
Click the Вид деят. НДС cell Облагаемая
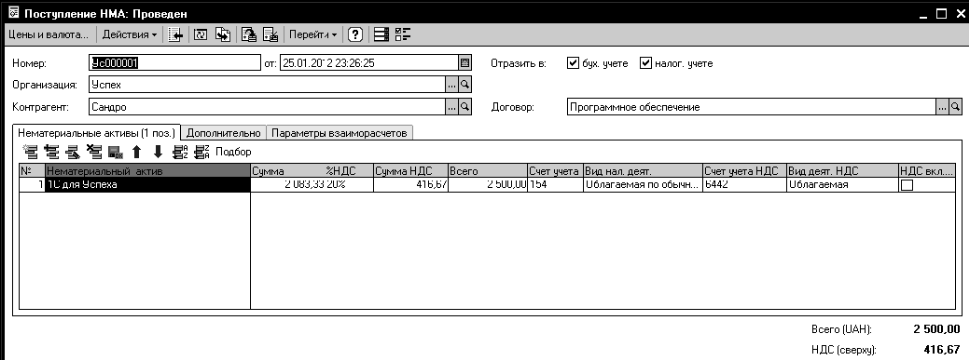click(842, 185)
